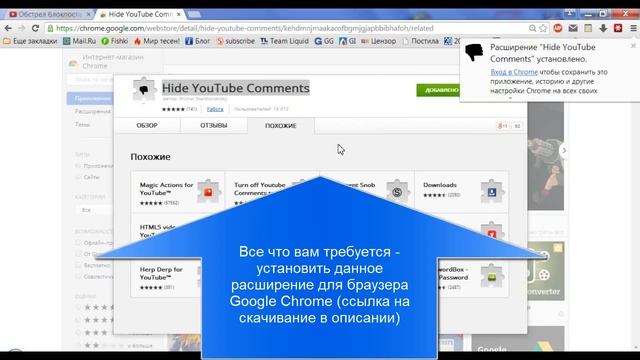Open the Постила bookmark

pyautogui.click(x=420, y=41)
